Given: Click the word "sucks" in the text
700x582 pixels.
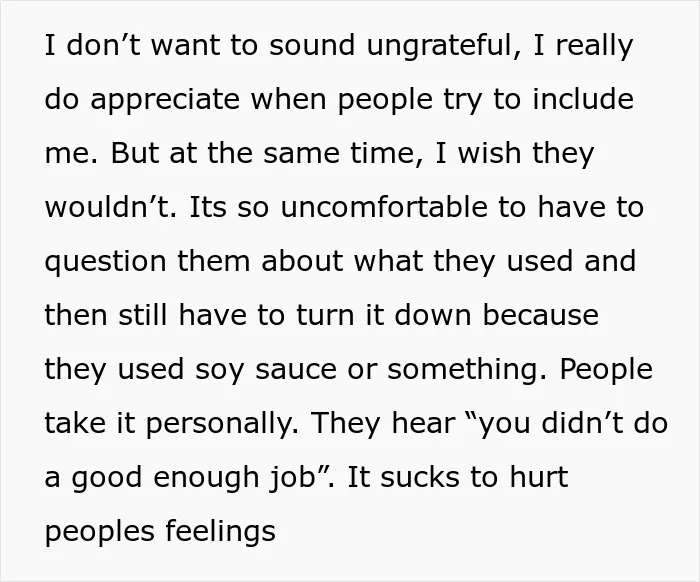Looking at the screenshot, I should [x=420, y=477].
